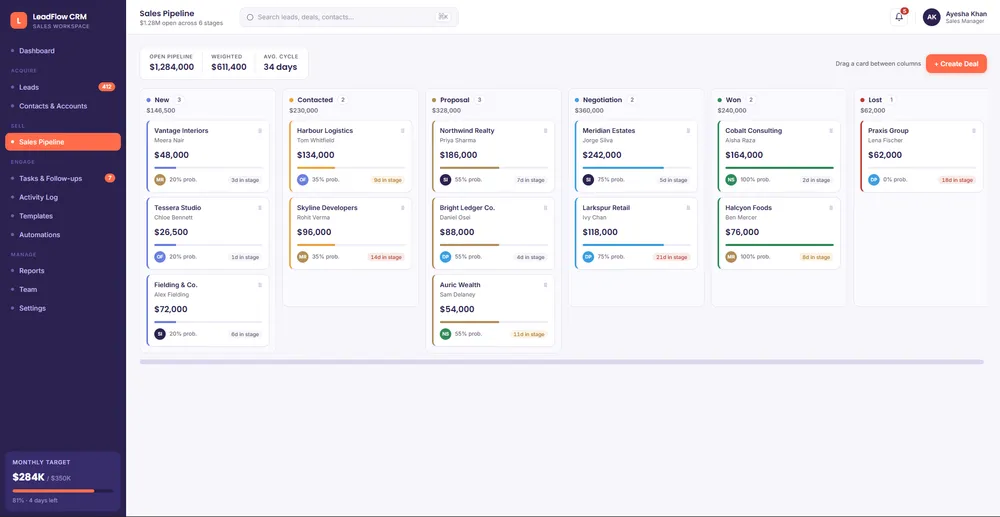The height and width of the screenshot is (517, 1000).
Task: Click search magnifier icon in search bar
Action: pyautogui.click(x=250, y=17)
